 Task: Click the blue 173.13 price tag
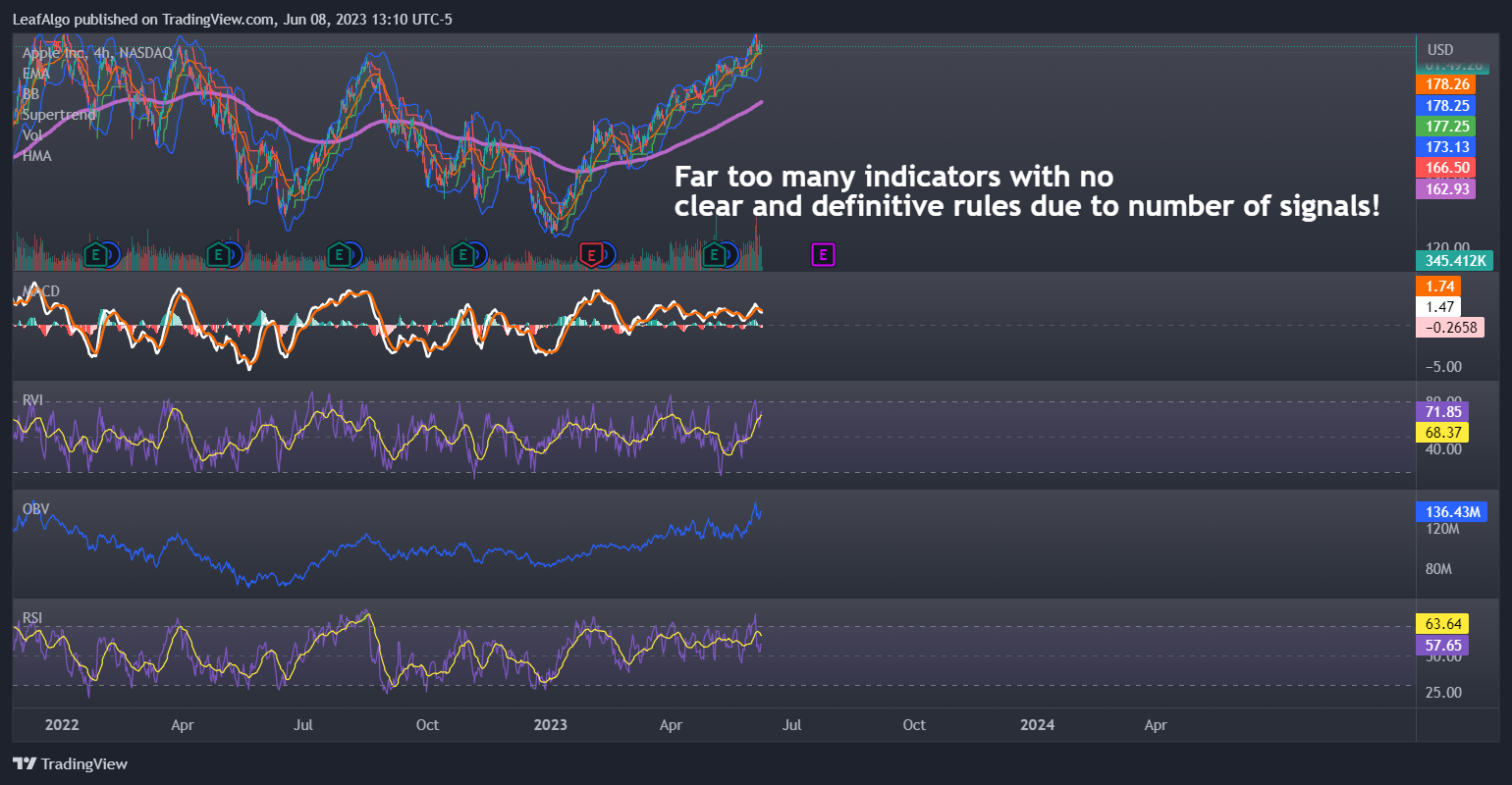[x=1445, y=146]
